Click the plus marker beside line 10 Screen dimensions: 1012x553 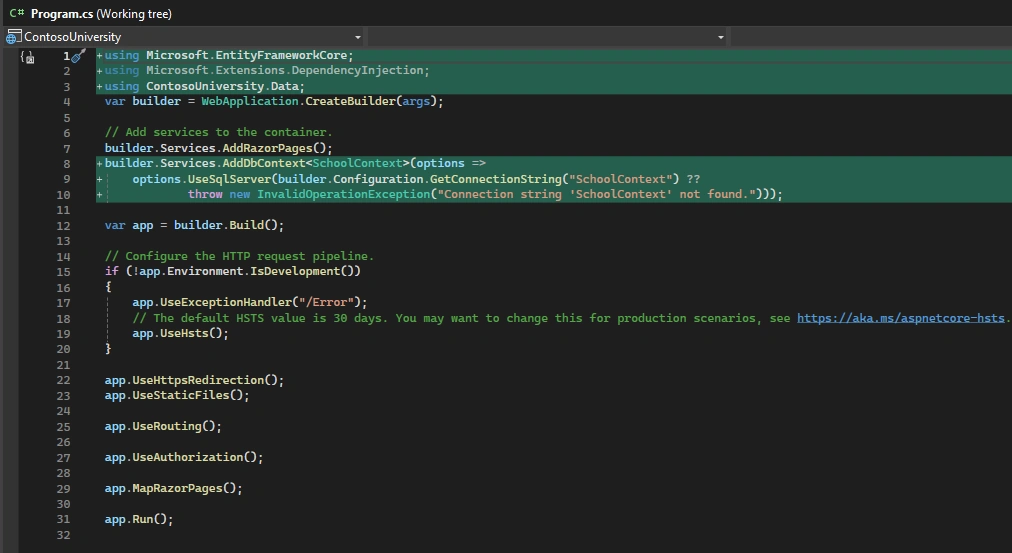(99, 194)
